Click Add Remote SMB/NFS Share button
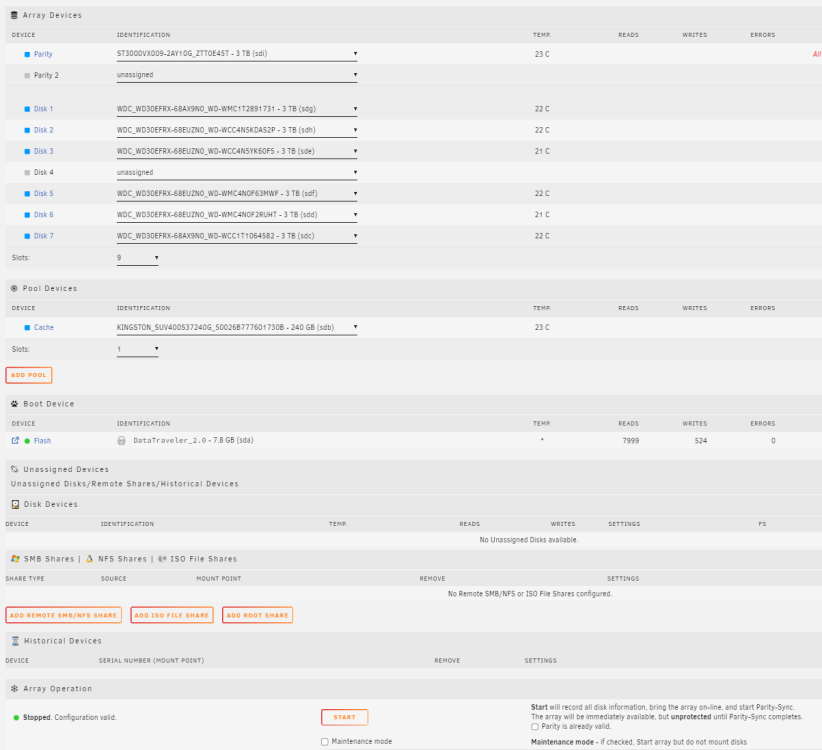The height and width of the screenshot is (750, 822). pos(63,615)
